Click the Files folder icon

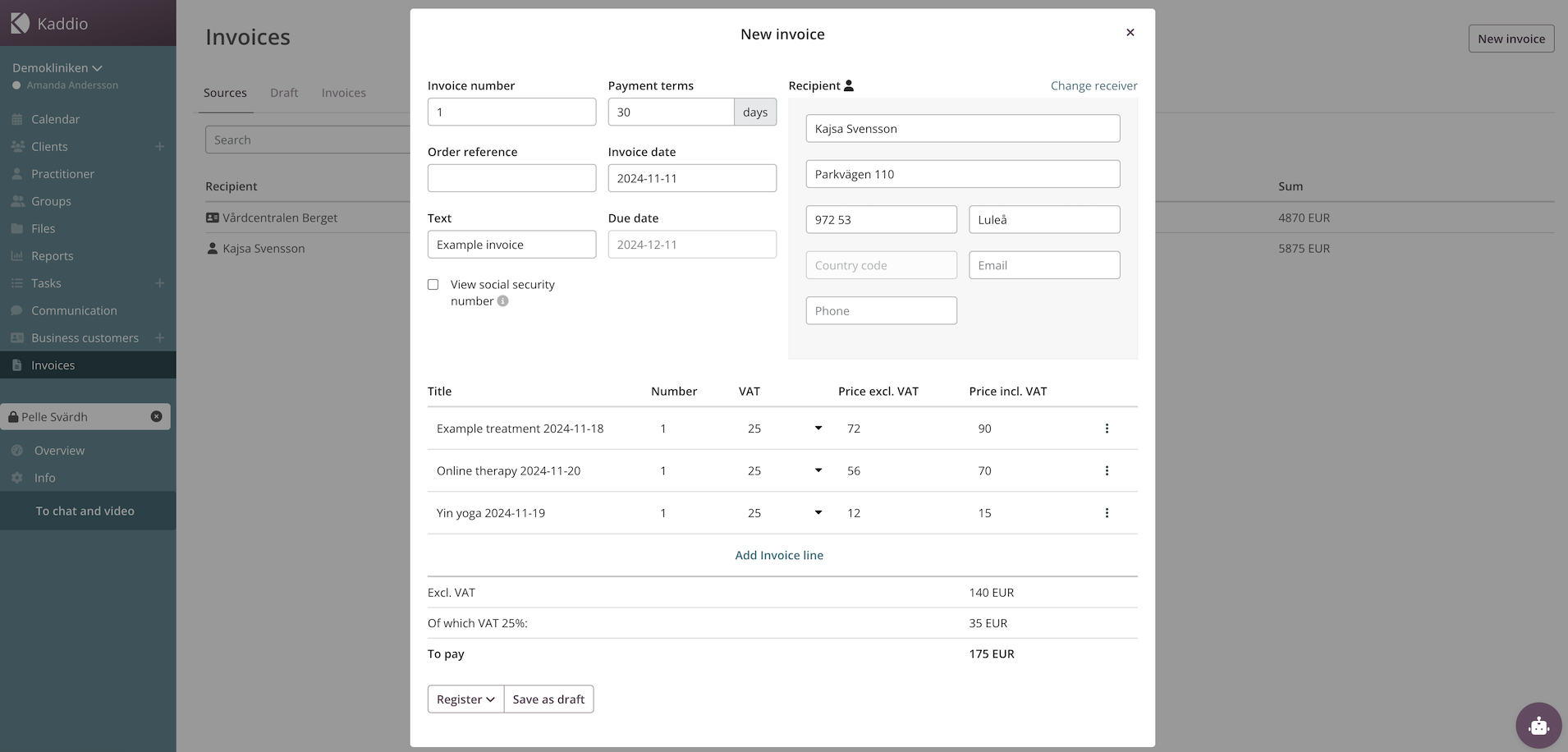17,228
